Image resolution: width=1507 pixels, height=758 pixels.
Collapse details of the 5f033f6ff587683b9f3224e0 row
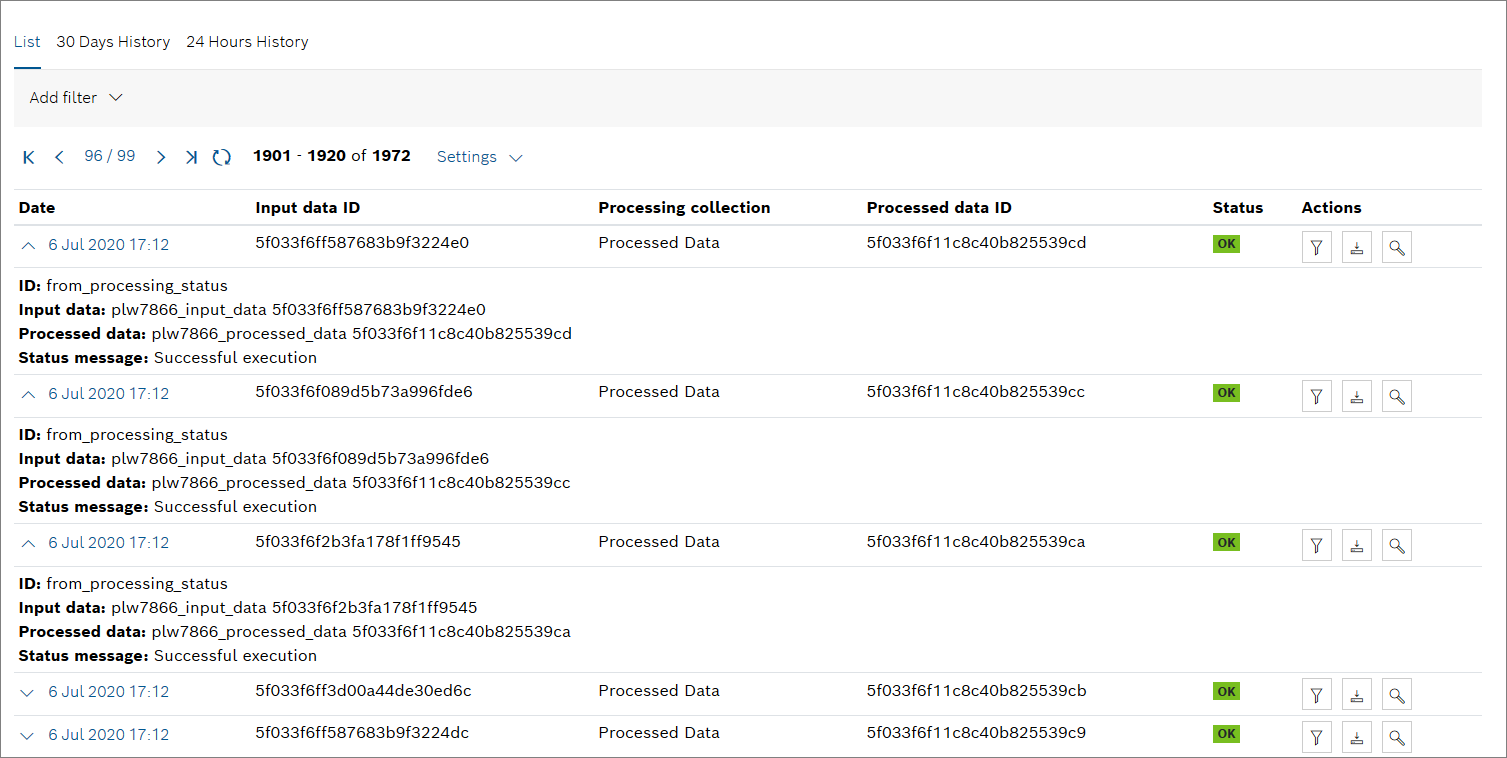28,245
